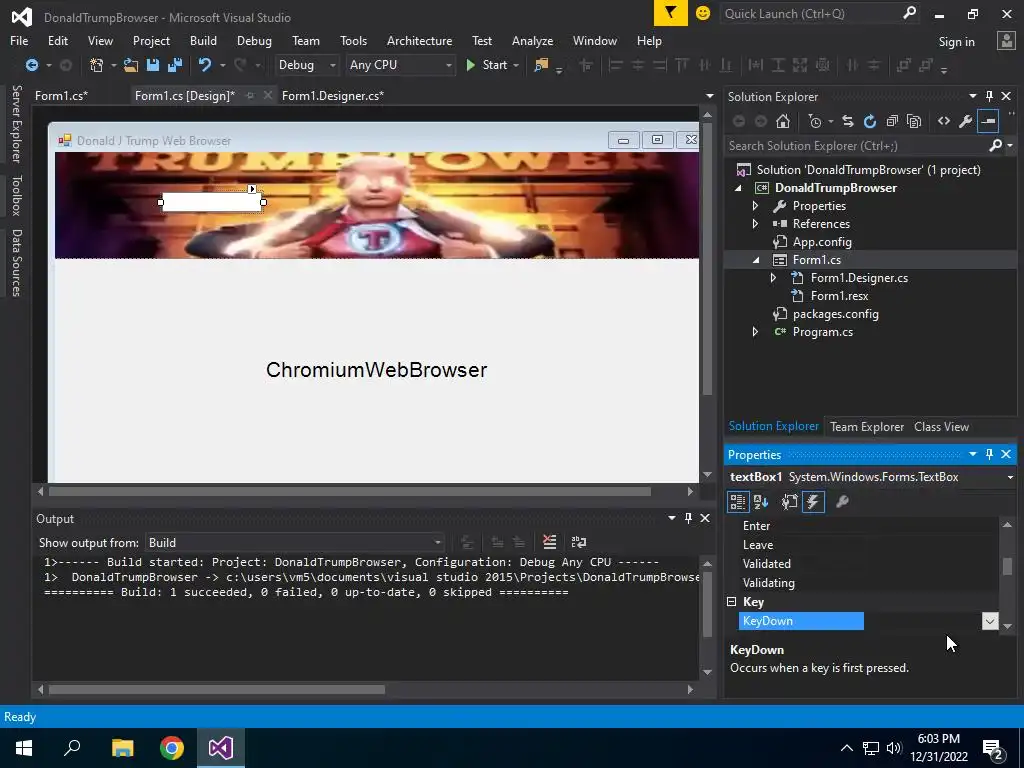
Task: Expand the Program.cs node
Action: tap(756, 332)
